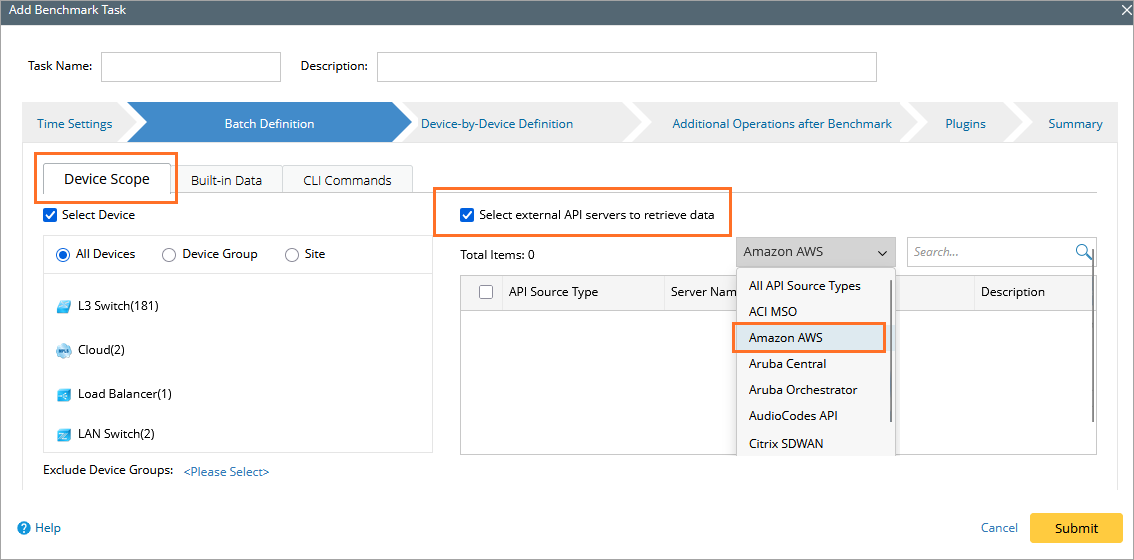Image resolution: width=1134 pixels, height=560 pixels.
Task: Click the Cloud device type icon
Action: coord(64,351)
